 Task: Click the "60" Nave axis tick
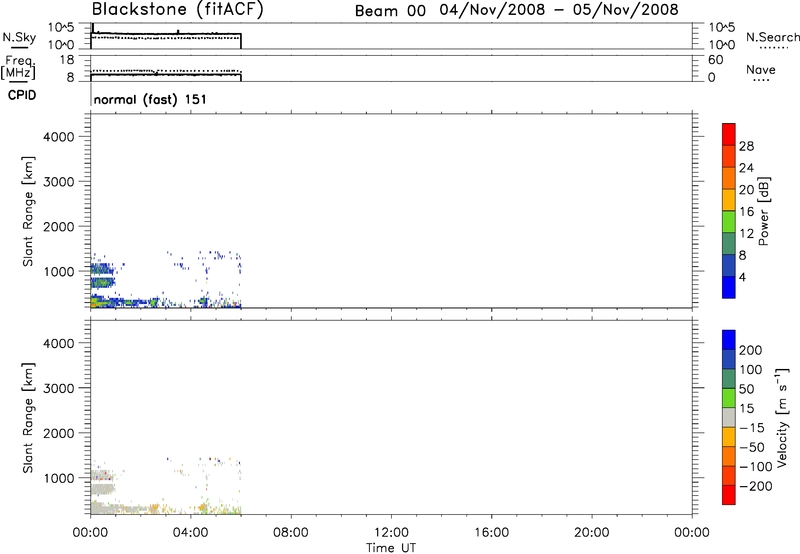click(x=716, y=60)
